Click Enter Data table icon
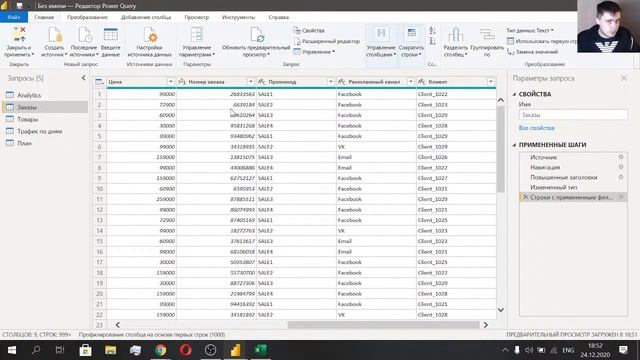This screenshot has height=360, width=640. tap(111, 35)
